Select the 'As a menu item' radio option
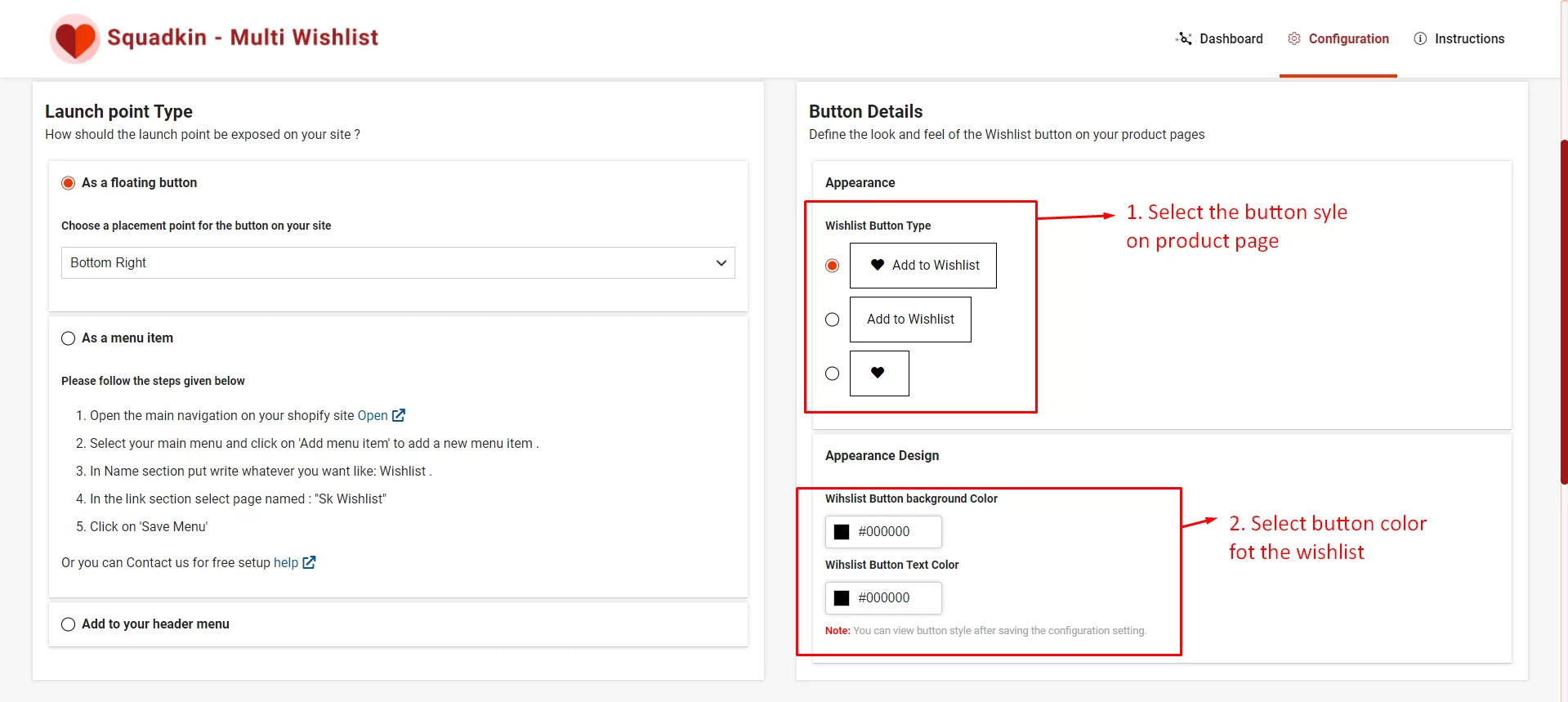This screenshot has width=1568, height=702. (x=69, y=338)
